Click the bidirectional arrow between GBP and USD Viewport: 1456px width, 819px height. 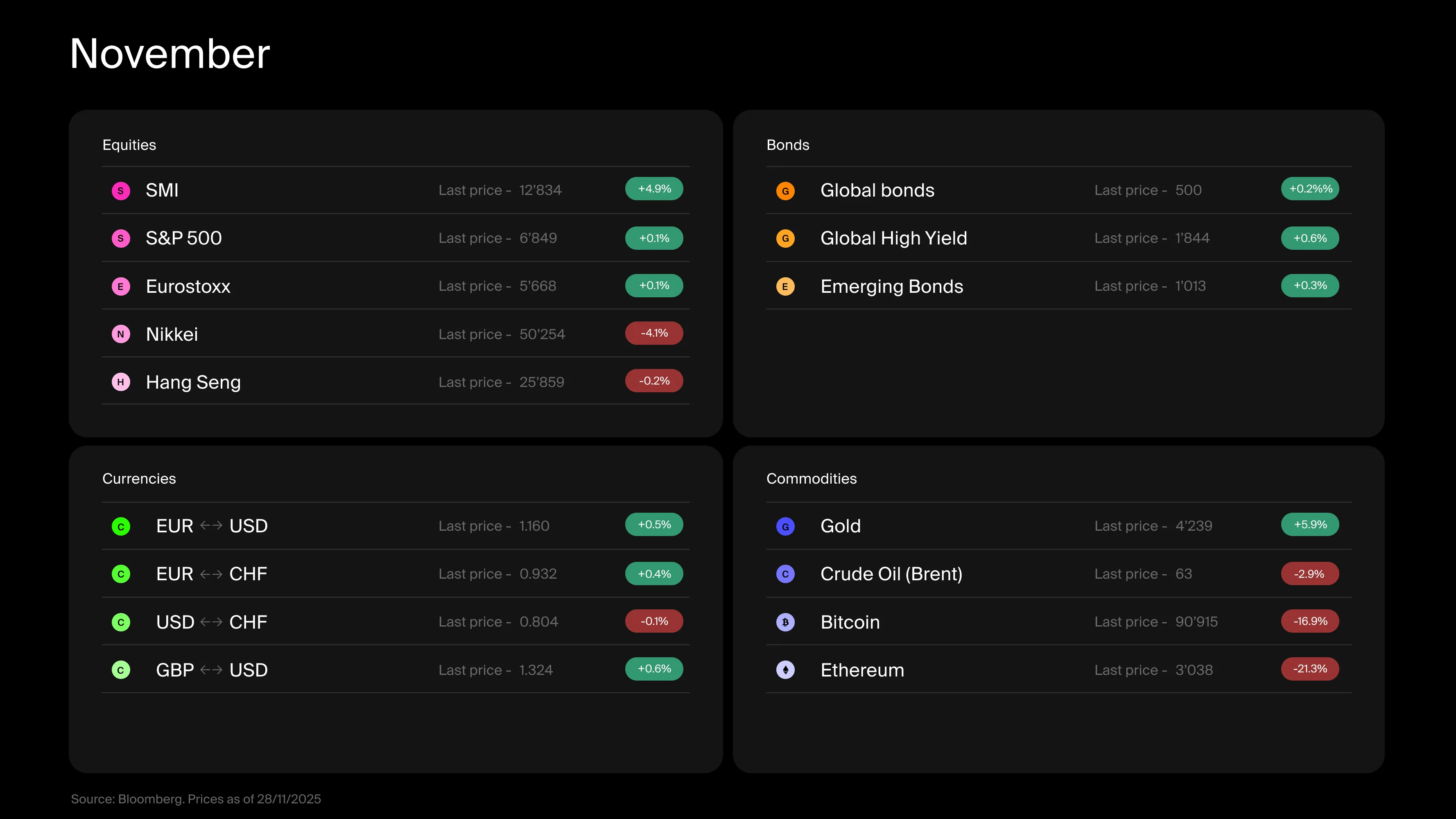[x=211, y=670]
